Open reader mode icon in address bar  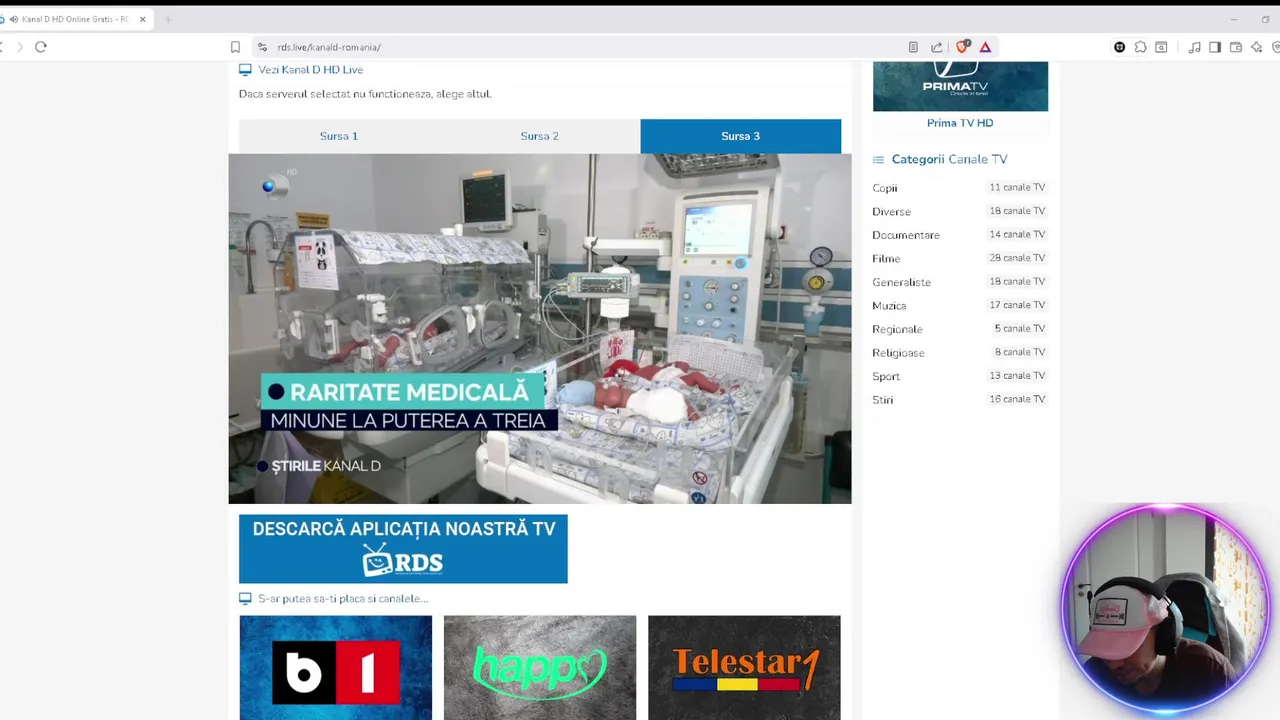point(913,47)
